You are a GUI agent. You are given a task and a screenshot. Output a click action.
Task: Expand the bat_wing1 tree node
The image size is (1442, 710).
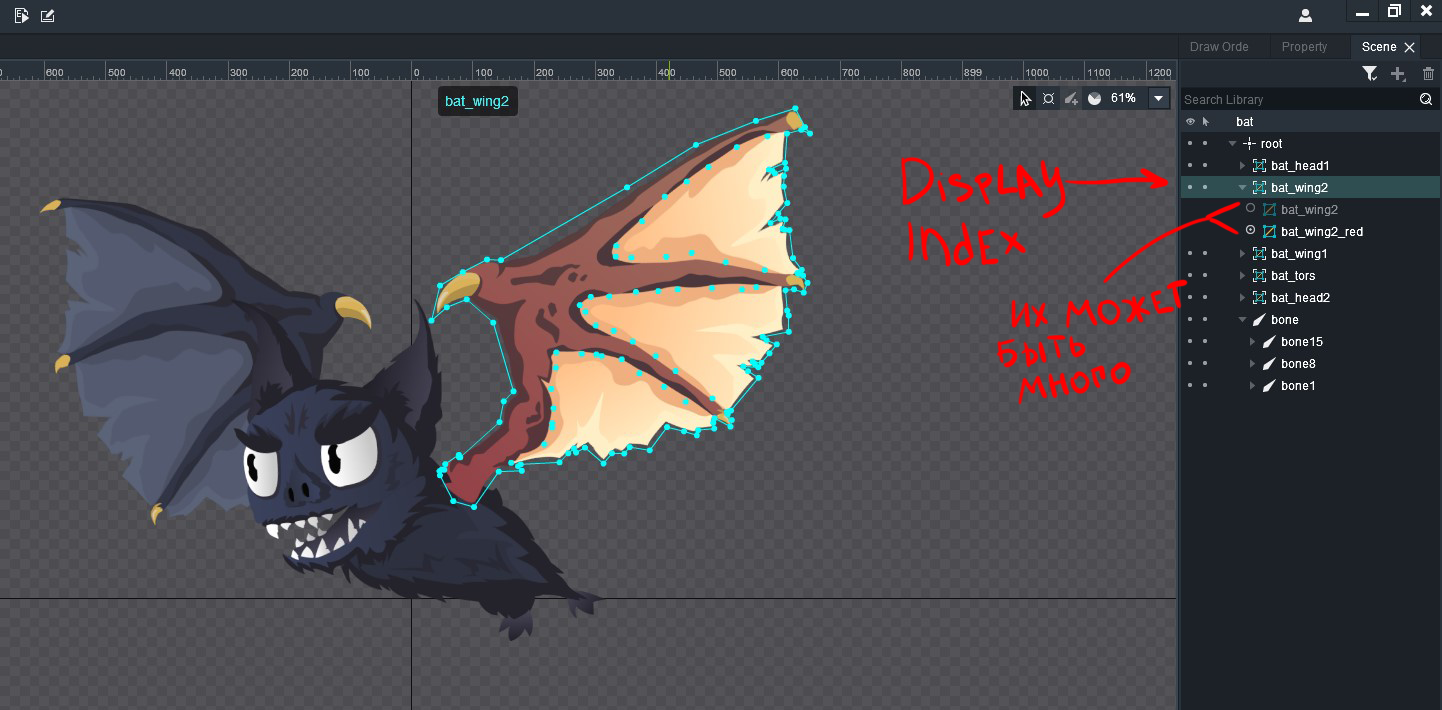tap(1242, 253)
